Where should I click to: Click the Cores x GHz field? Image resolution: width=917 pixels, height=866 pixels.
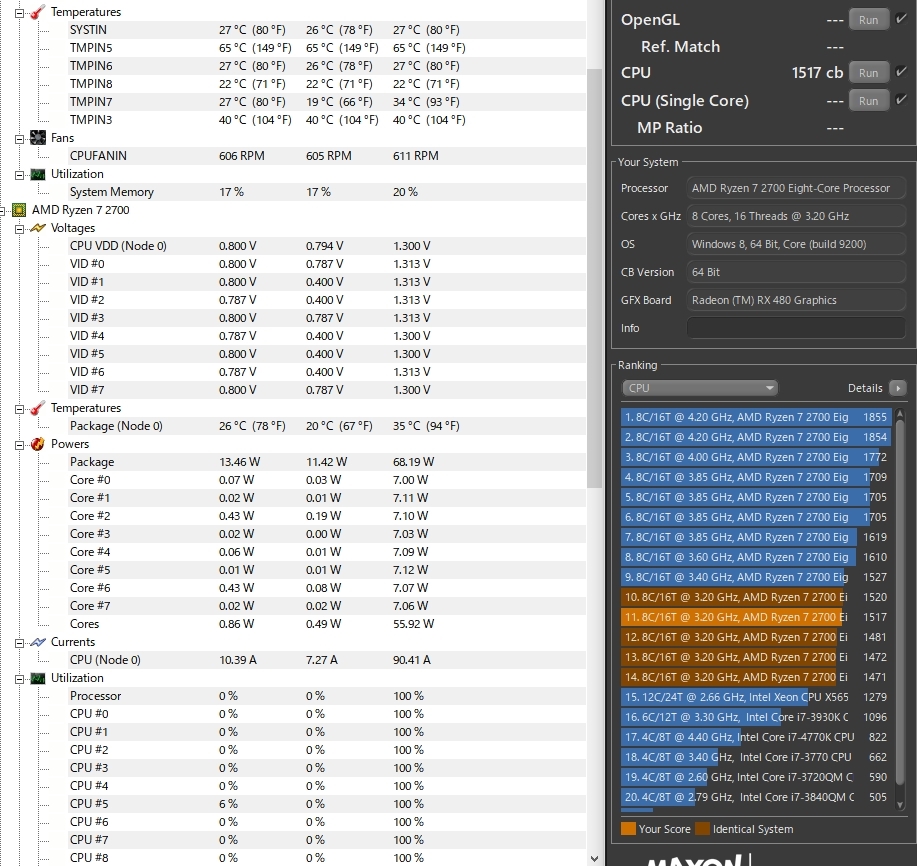click(x=796, y=216)
